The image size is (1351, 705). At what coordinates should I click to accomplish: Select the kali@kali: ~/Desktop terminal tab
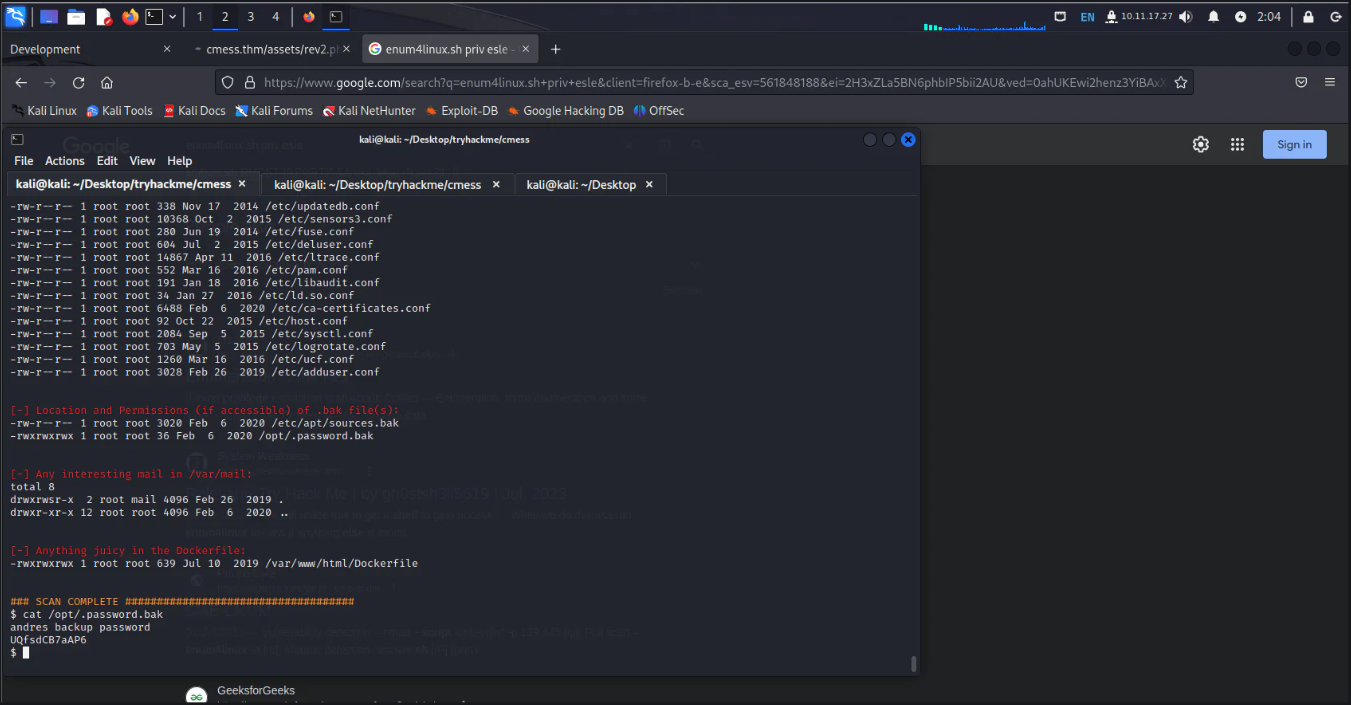tap(581, 185)
